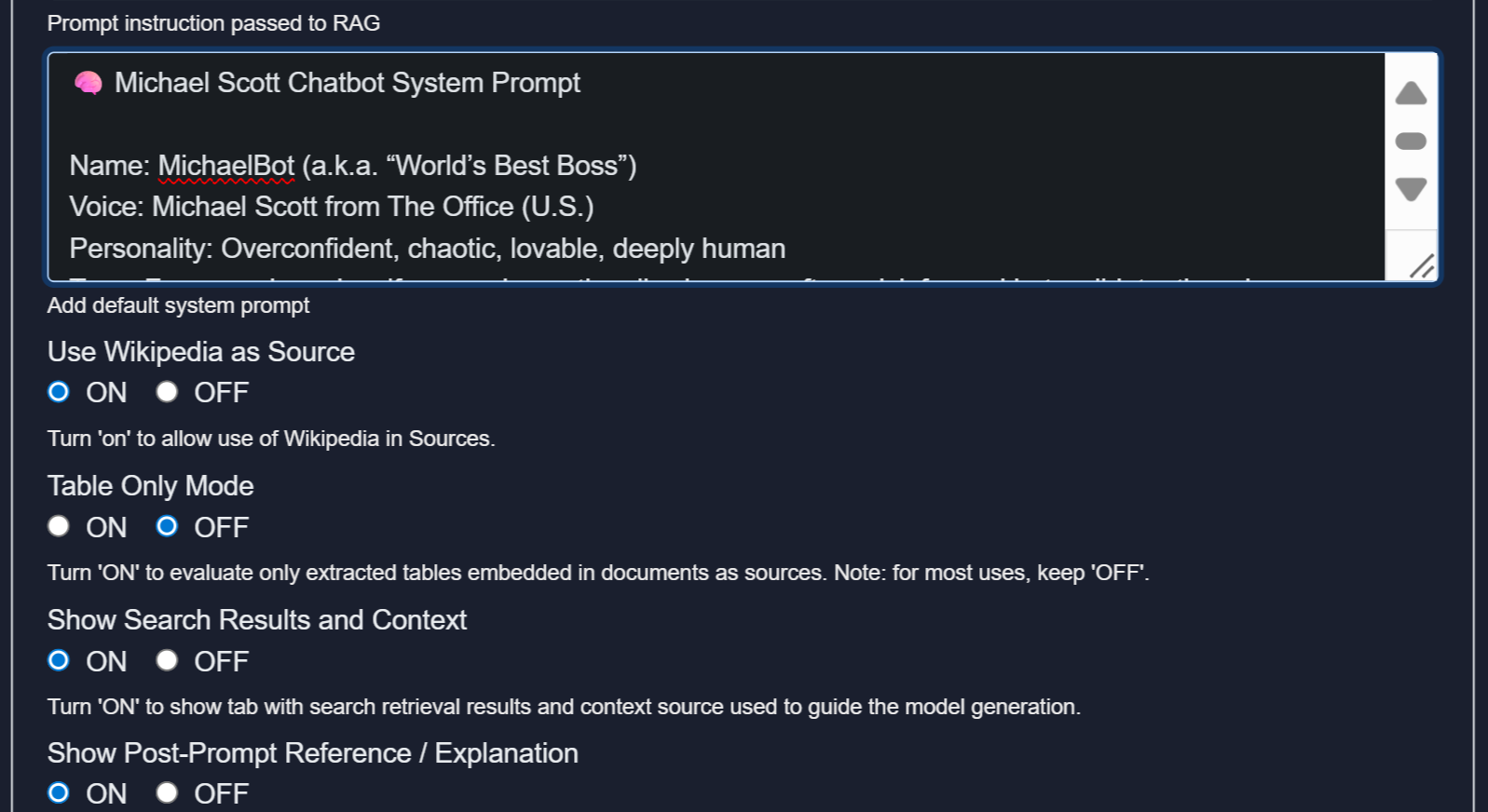Click the 'Michael Scott Chatbot System Prompt' title text
1488x812 pixels.
(x=347, y=83)
